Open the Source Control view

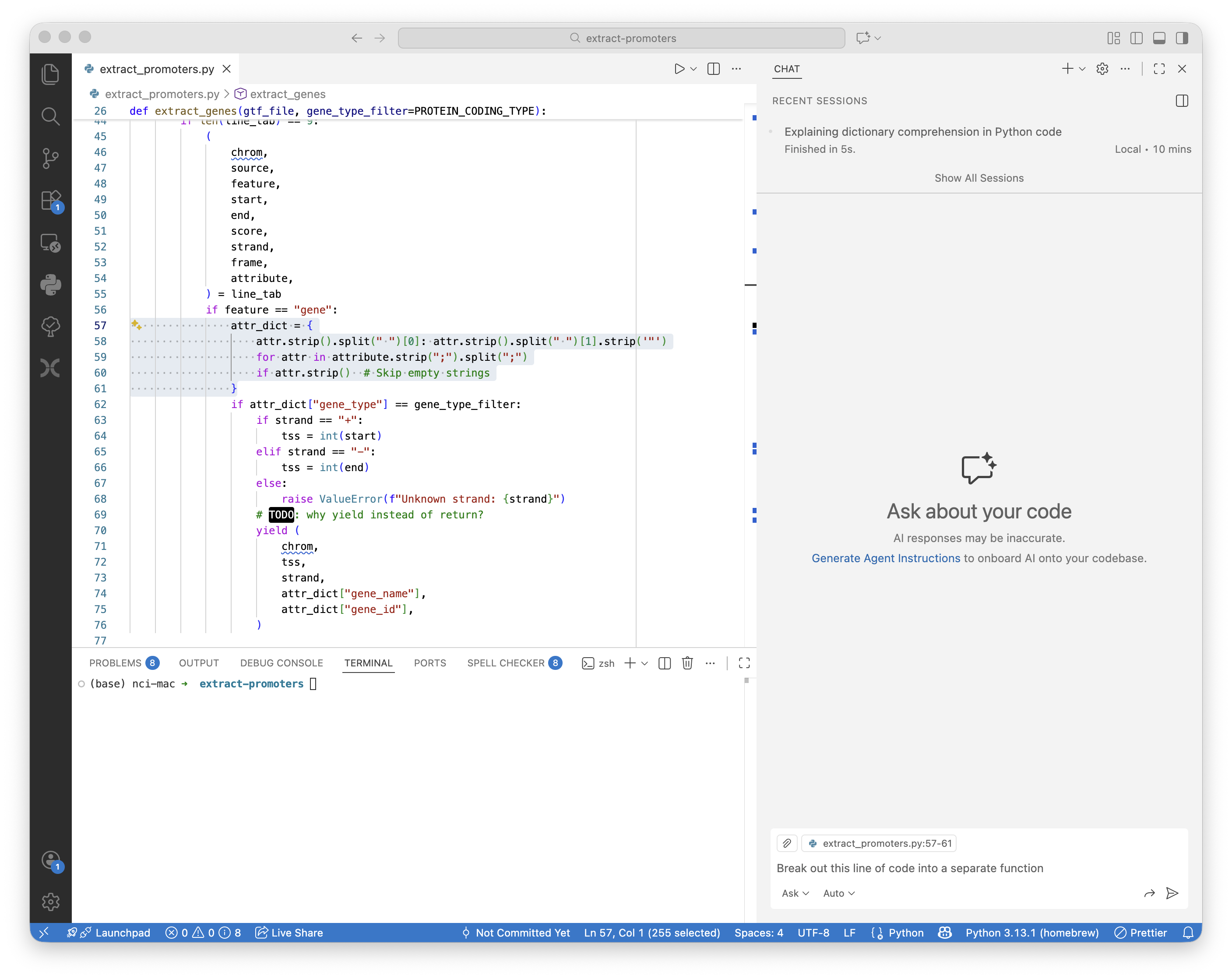tap(50, 158)
